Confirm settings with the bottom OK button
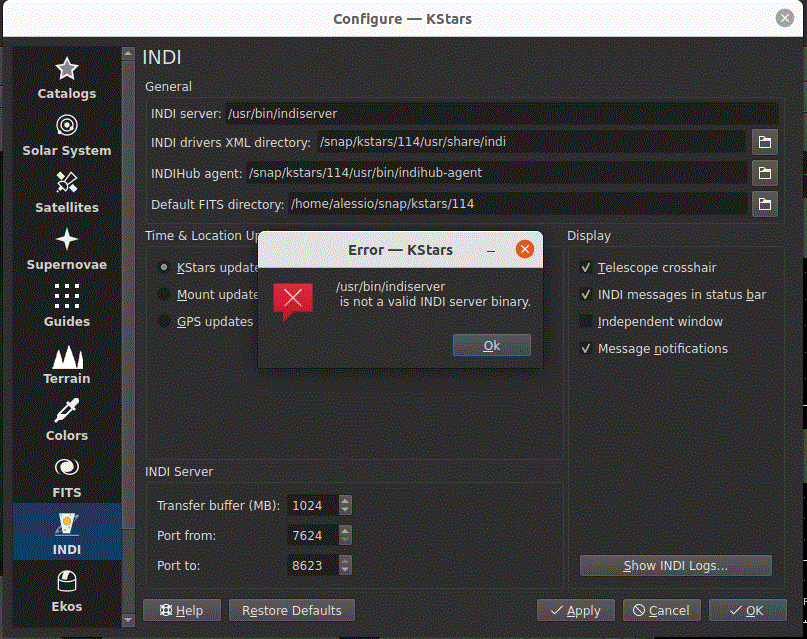The height and width of the screenshot is (639, 807). (x=747, y=610)
